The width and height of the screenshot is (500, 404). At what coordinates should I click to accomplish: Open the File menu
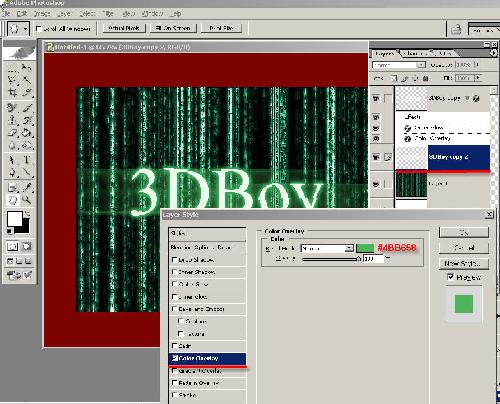[x=6, y=14]
